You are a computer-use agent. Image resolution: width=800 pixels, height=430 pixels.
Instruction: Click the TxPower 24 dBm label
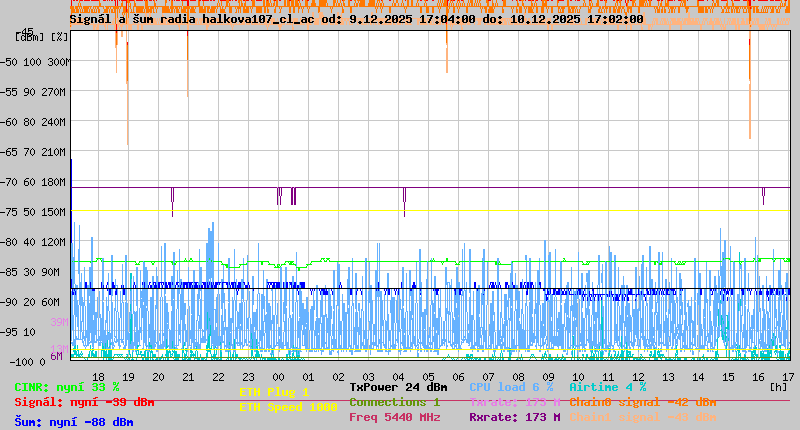[x=398, y=387]
